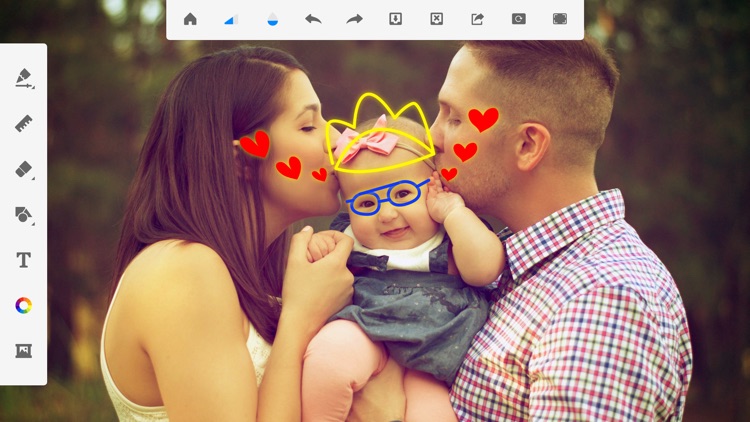The height and width of the screenshot is (422, 750).
Task: Select the Pen brush tool
Action: pyautogui.click(x=24, y=78)
